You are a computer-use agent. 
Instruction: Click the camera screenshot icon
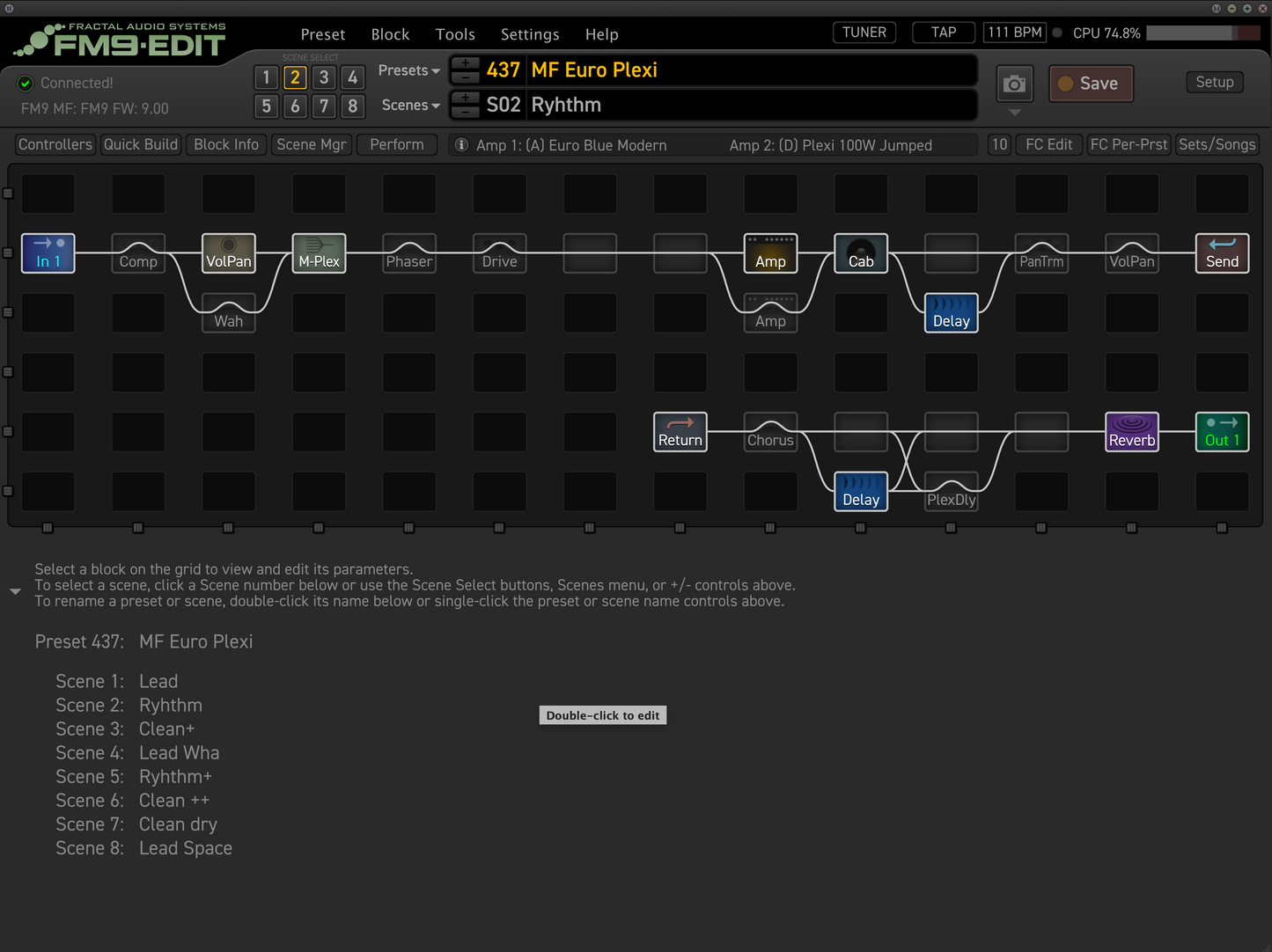pos(1014,84)
